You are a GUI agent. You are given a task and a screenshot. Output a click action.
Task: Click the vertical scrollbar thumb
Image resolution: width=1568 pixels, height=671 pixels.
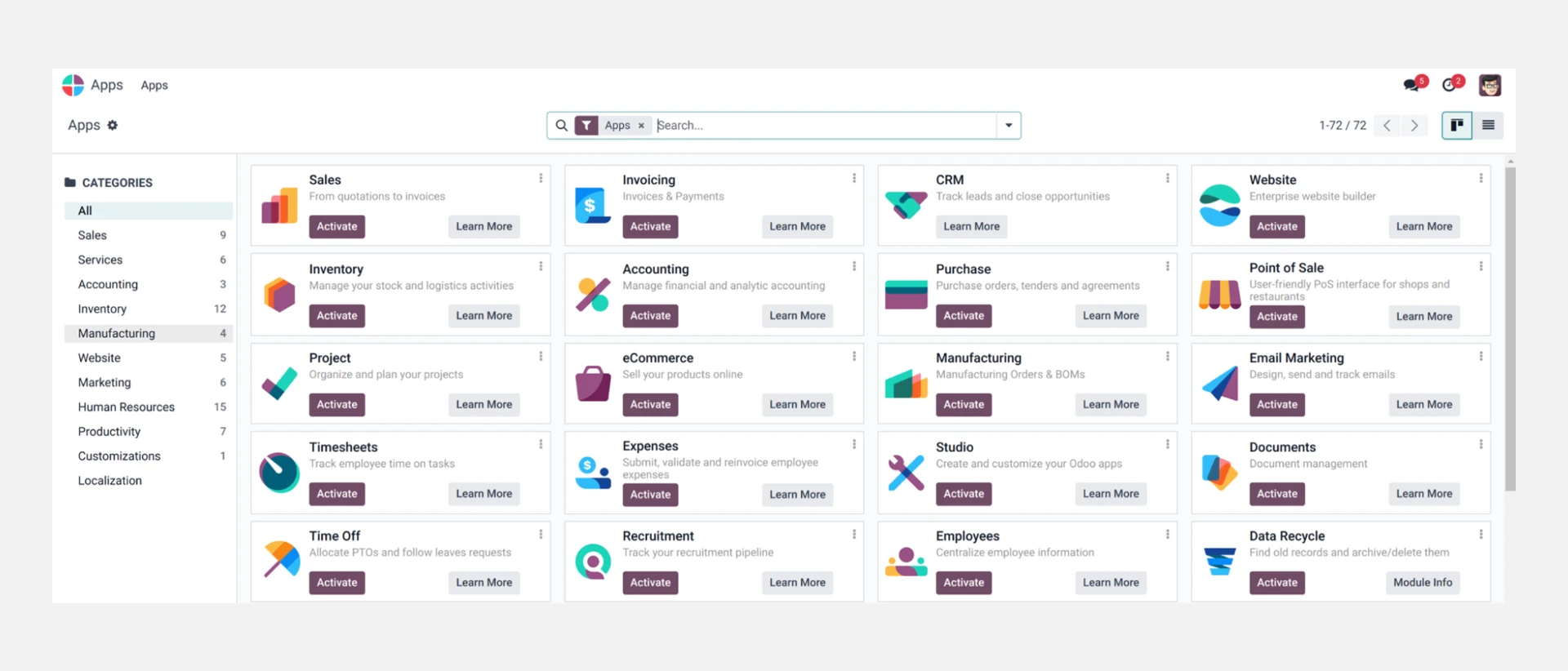pos(1510,327)
